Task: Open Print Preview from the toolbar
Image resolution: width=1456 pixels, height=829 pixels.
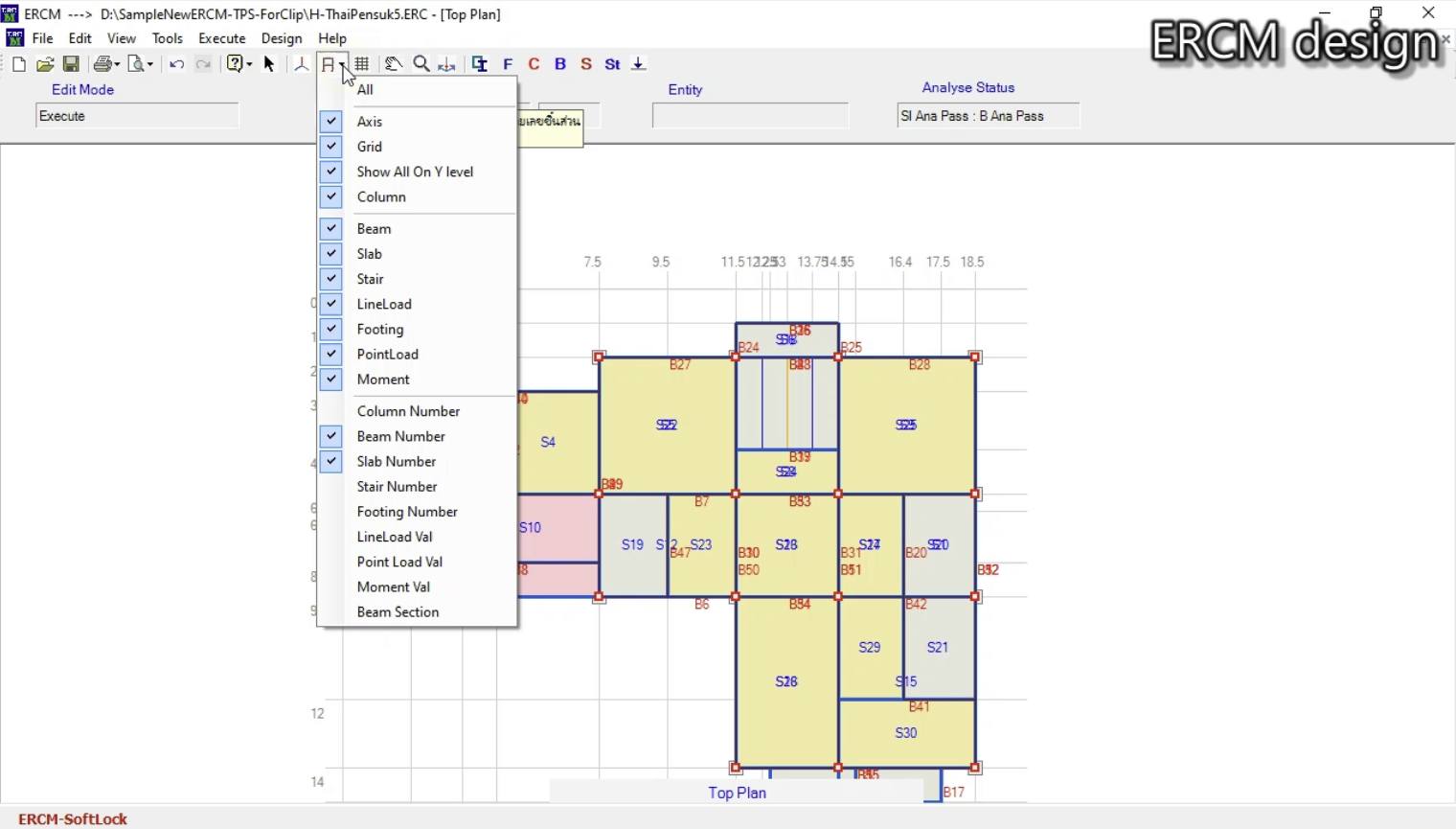Action: (137, 64)
